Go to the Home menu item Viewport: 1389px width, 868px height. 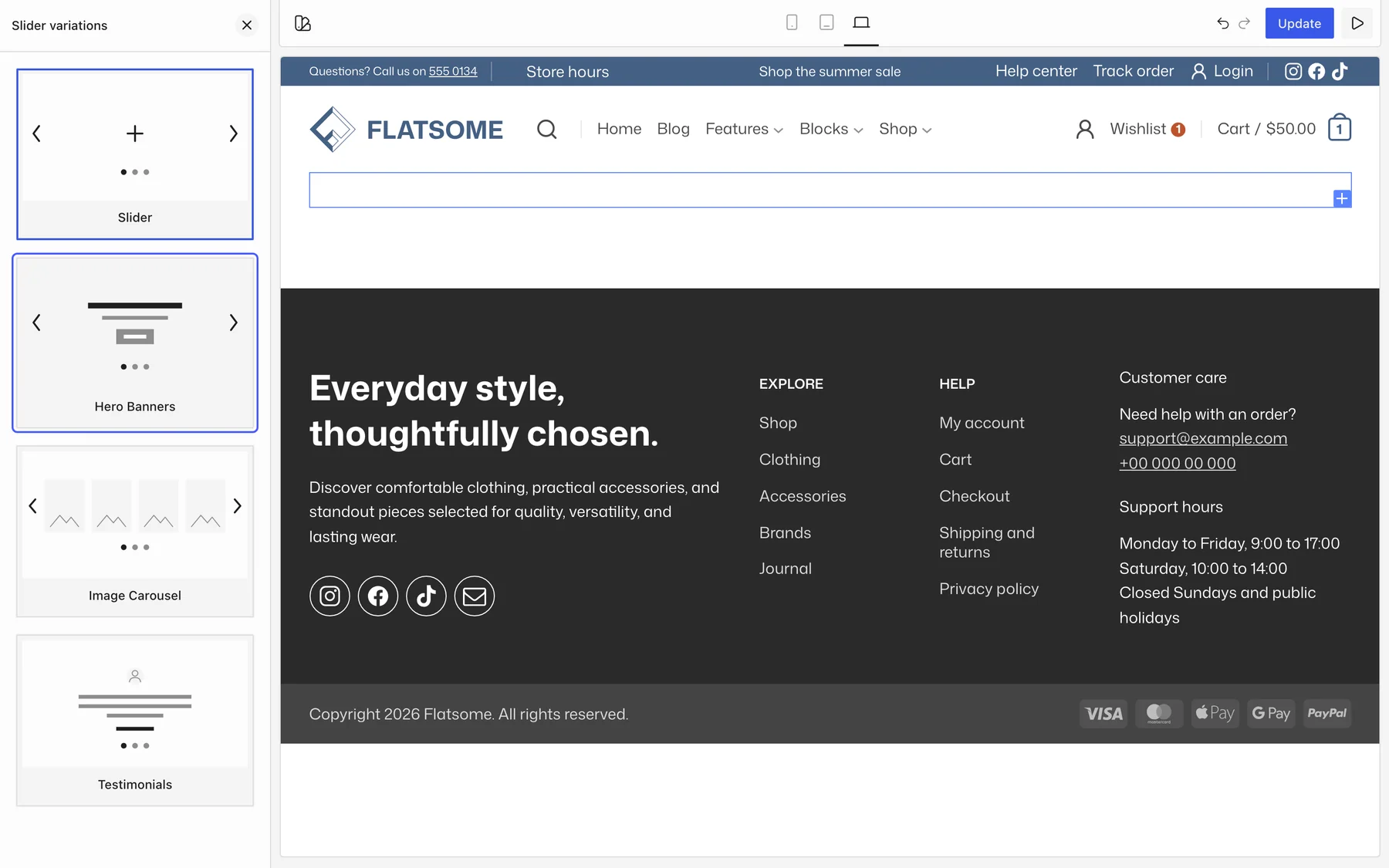[619, 129]
